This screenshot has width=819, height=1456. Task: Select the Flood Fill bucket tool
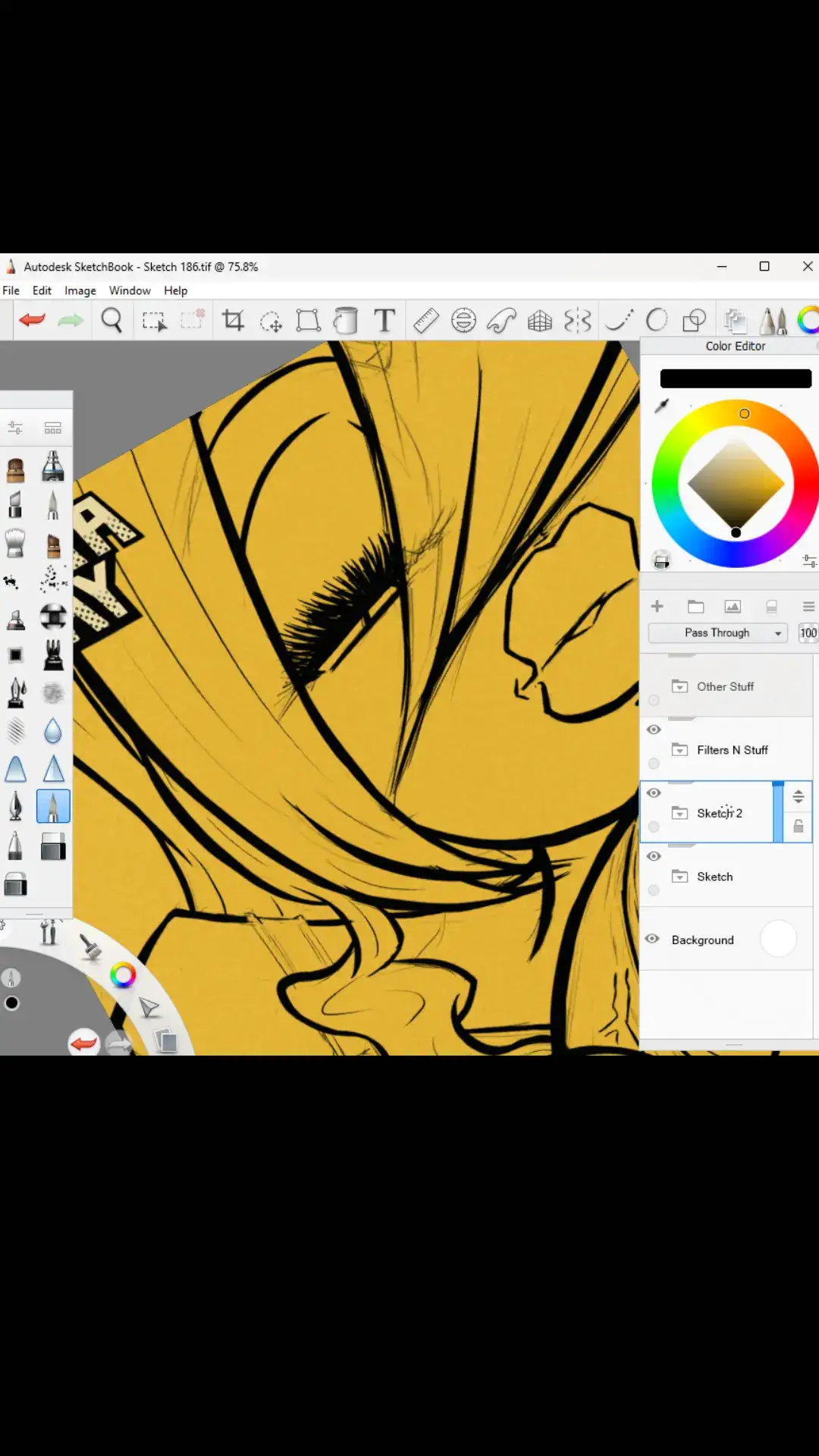[346, 320]
